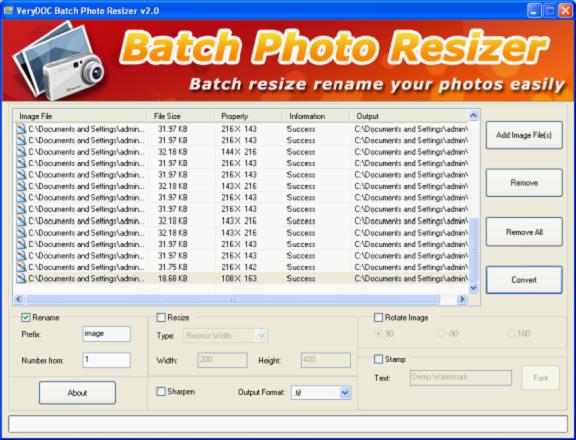This screenshot has height=440, width=576.
Task: Click the Prefix input field
Action: pos(107,334)
